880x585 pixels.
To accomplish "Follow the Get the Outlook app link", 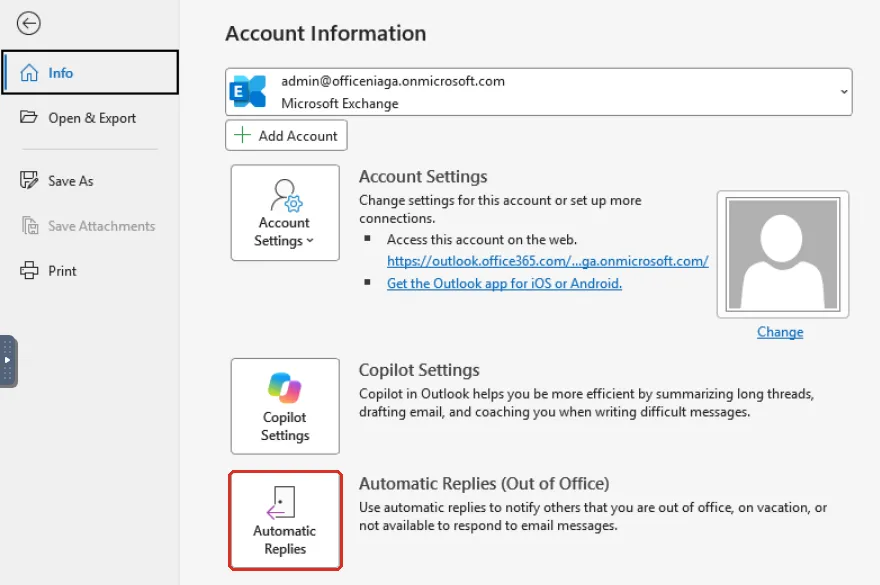I will click(x=504, y=284).
